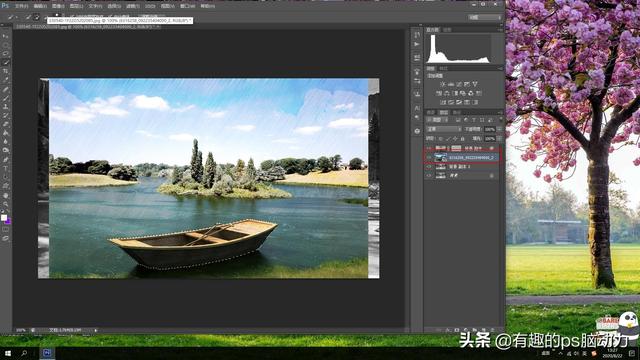Select the Shape tool
640x360 pixels.
click(5, 186)
